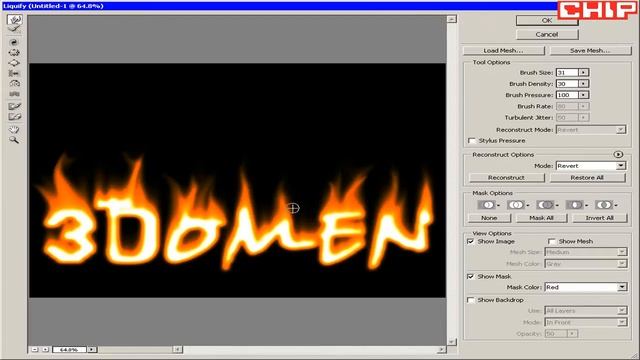This screenshot has height=360, width=640.
Task: Select the Mirror tool
Action: click(x=14, y=83)
